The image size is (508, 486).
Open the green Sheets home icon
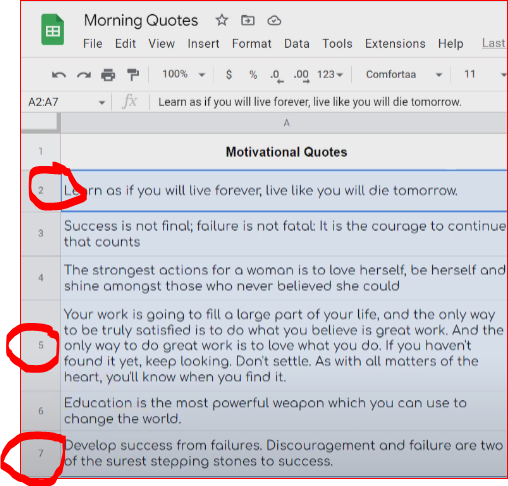coord(52,29)
